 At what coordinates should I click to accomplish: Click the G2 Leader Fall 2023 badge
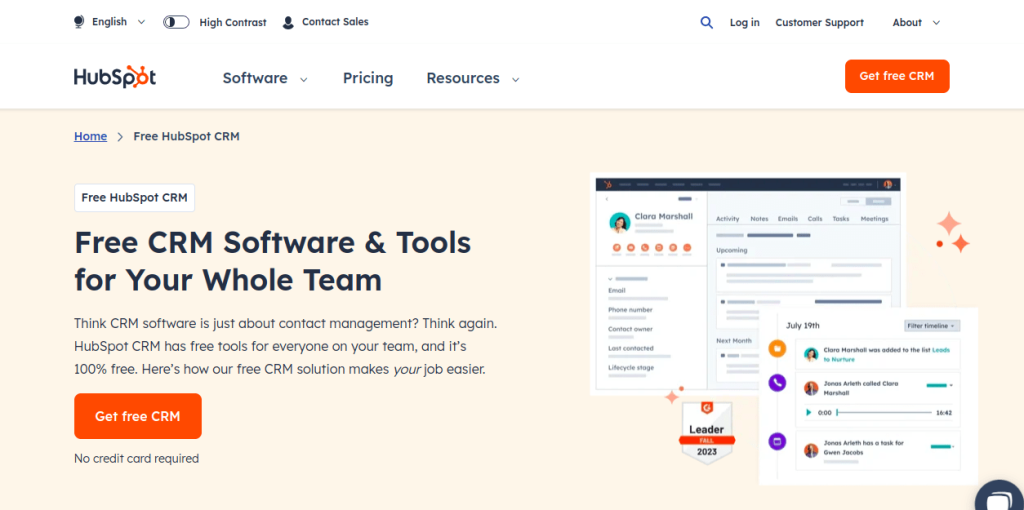click(707, 432)
